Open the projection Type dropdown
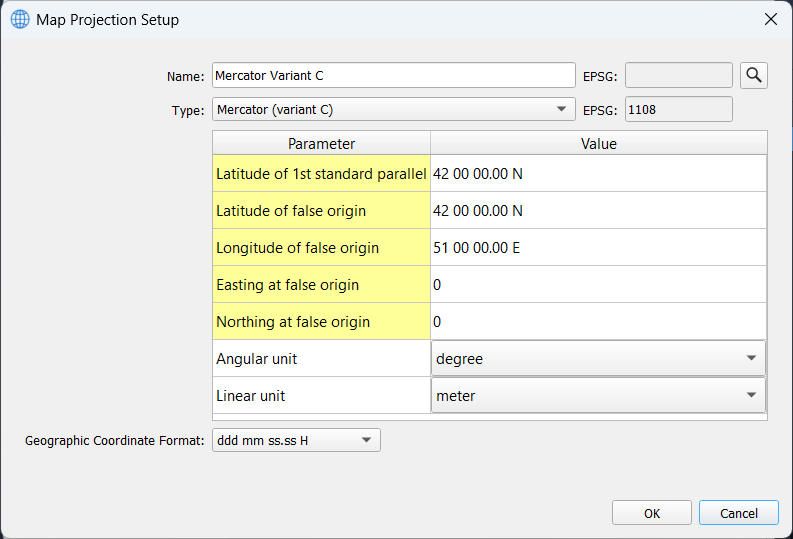793x539 pixels. point(393,109)
